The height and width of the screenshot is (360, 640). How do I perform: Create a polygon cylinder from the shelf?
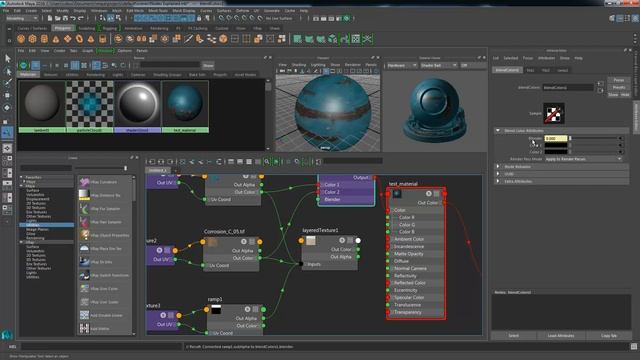(44, 39)
